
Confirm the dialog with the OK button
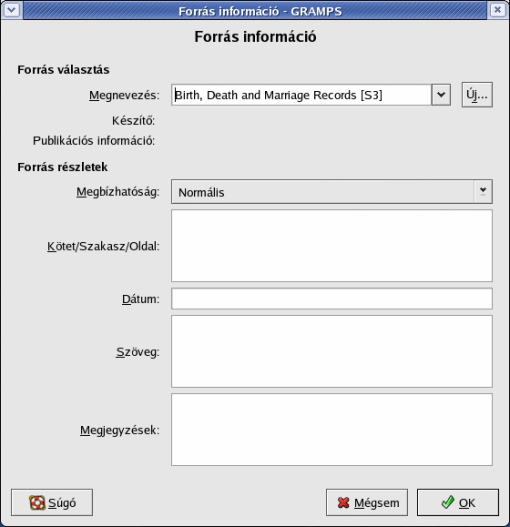(458, 502)
